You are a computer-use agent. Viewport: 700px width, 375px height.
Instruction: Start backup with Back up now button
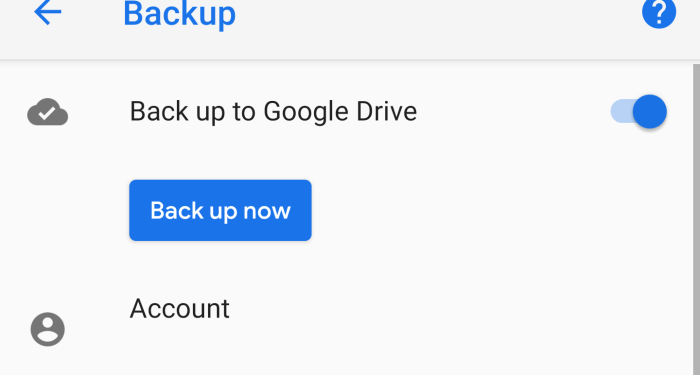tap(220, 210)
